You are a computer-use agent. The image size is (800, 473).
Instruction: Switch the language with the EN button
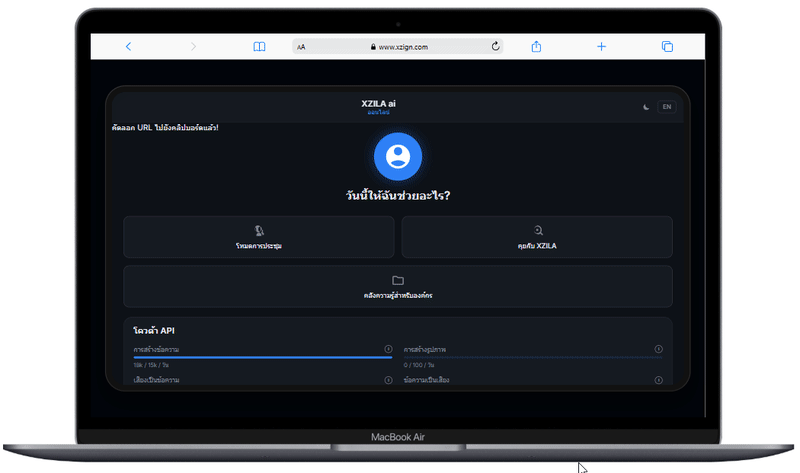[667, 107]
